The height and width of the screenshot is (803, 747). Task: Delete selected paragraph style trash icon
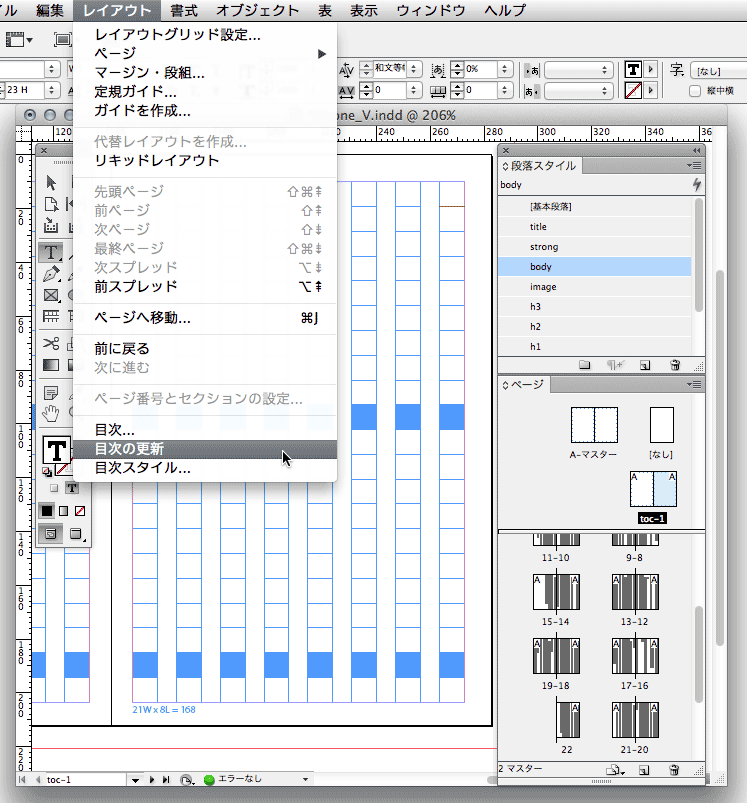[675, 365]
